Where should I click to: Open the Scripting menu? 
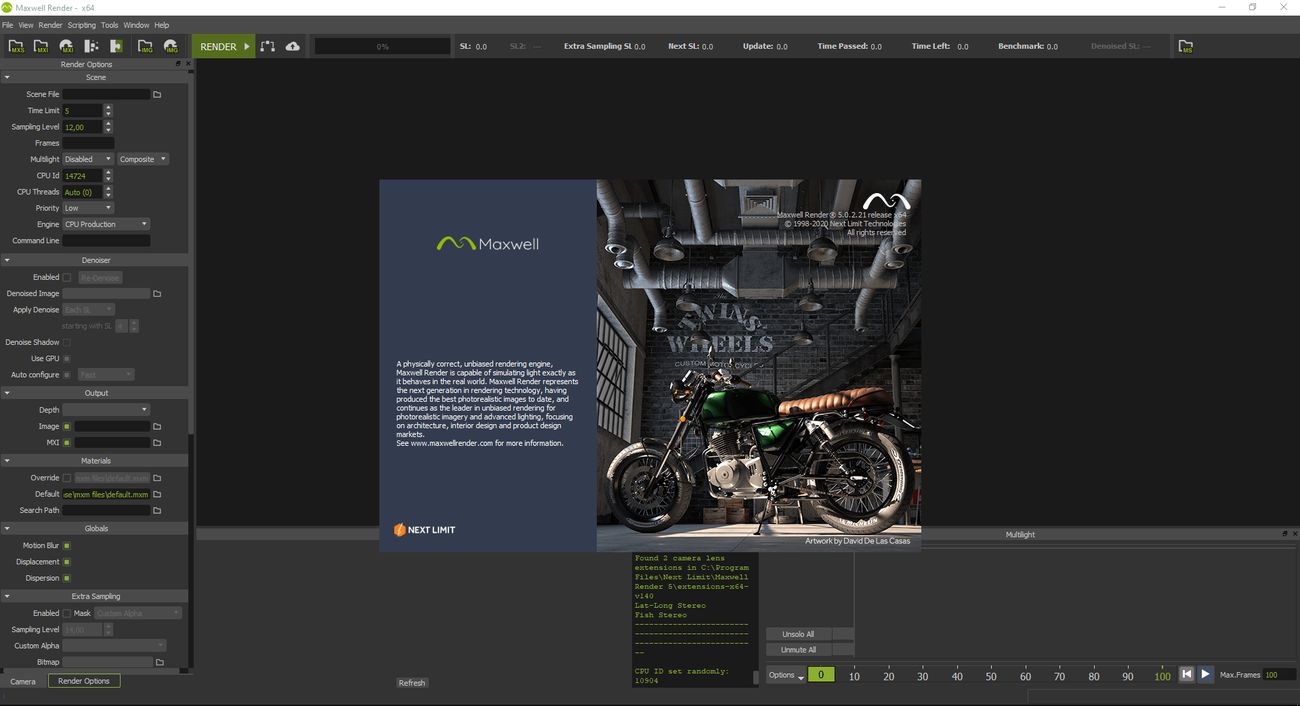tap(82, 25)
